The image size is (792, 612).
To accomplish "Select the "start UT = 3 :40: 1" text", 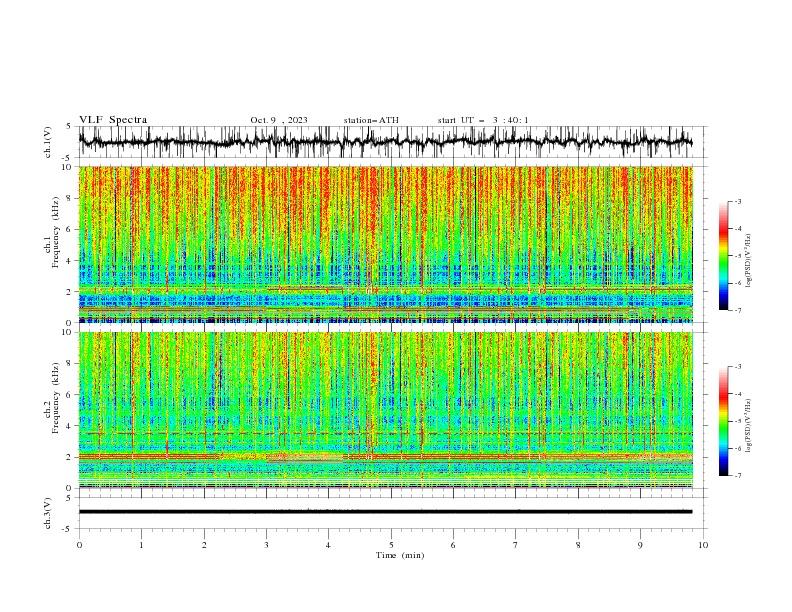I will [x=483, y=120].
